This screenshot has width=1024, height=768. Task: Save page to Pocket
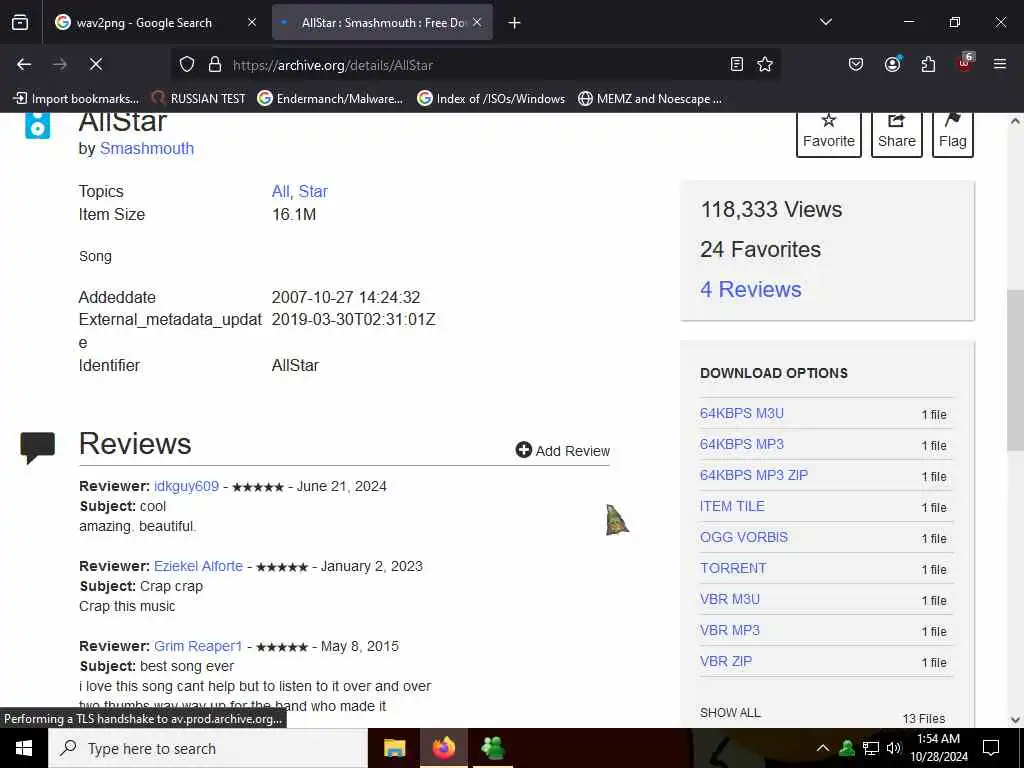coord(856,64)
